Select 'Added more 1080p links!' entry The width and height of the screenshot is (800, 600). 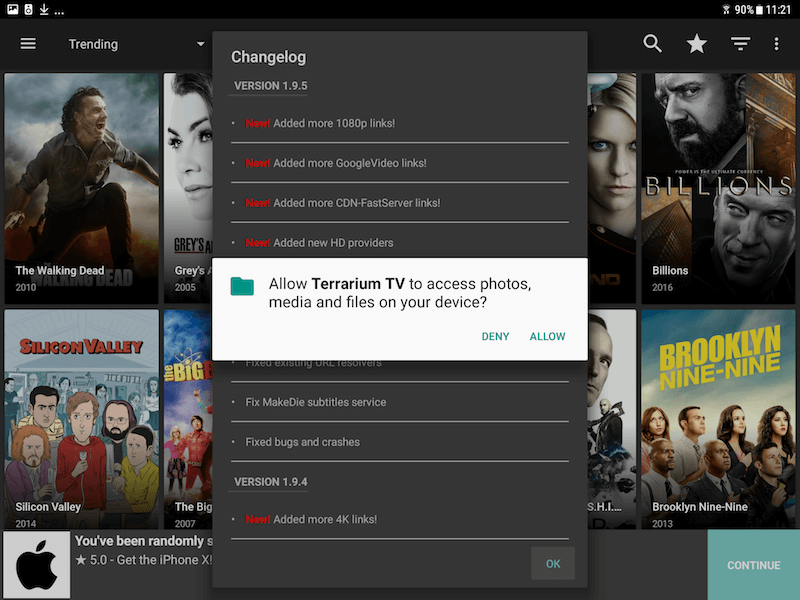399,123
